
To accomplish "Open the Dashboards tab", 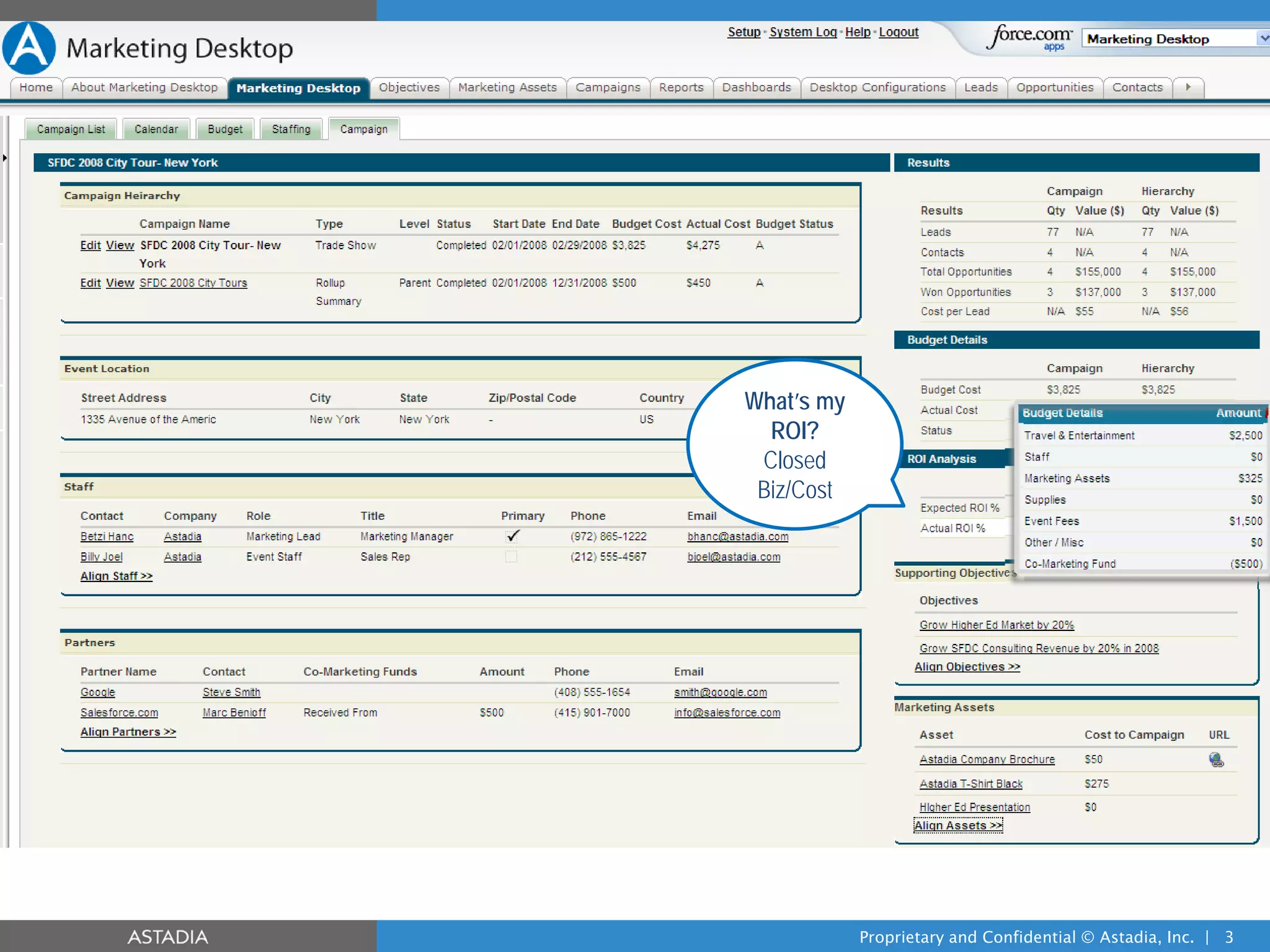I will (756, 87).
